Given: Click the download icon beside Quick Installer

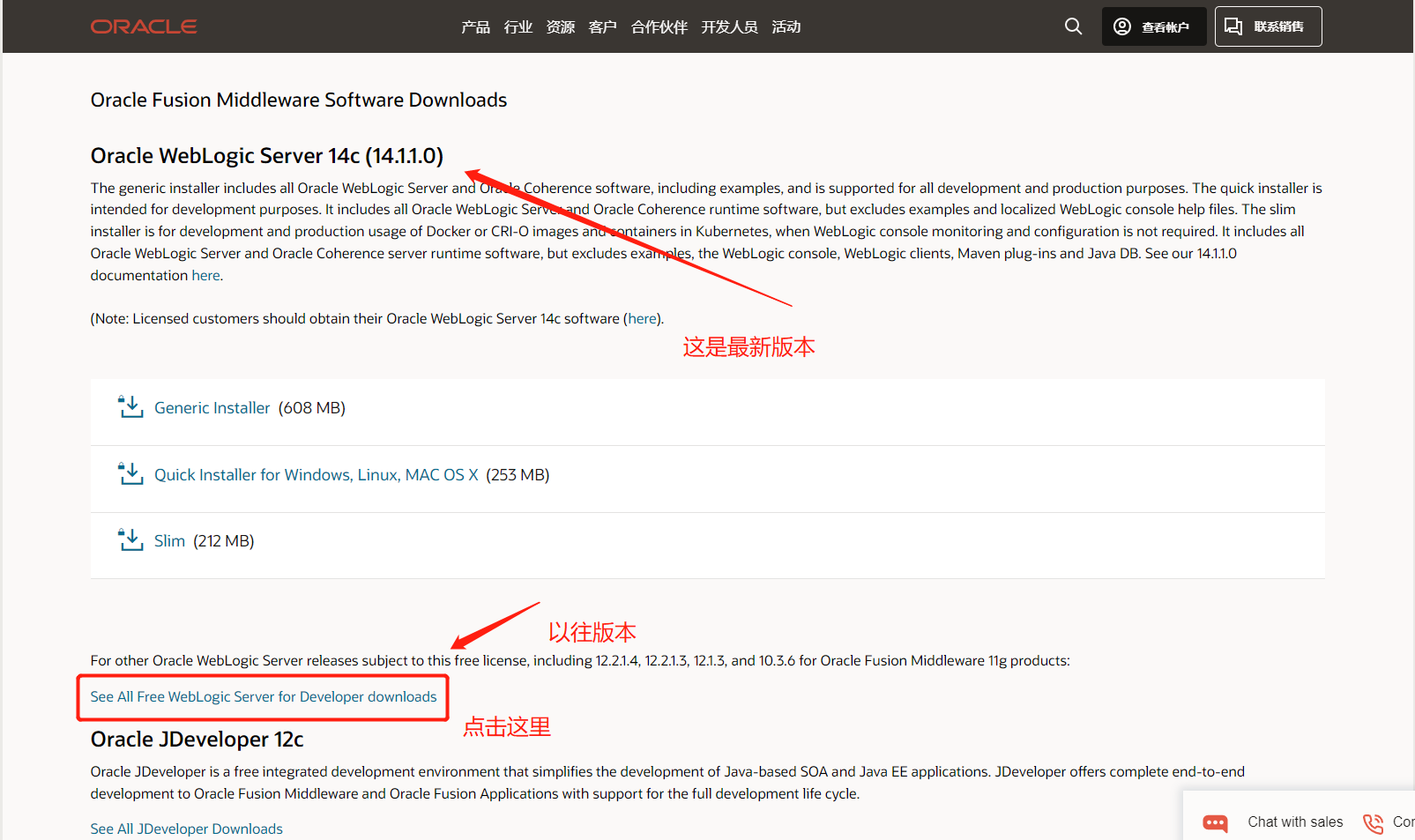Looking at the screenshot, I should 130,473.
